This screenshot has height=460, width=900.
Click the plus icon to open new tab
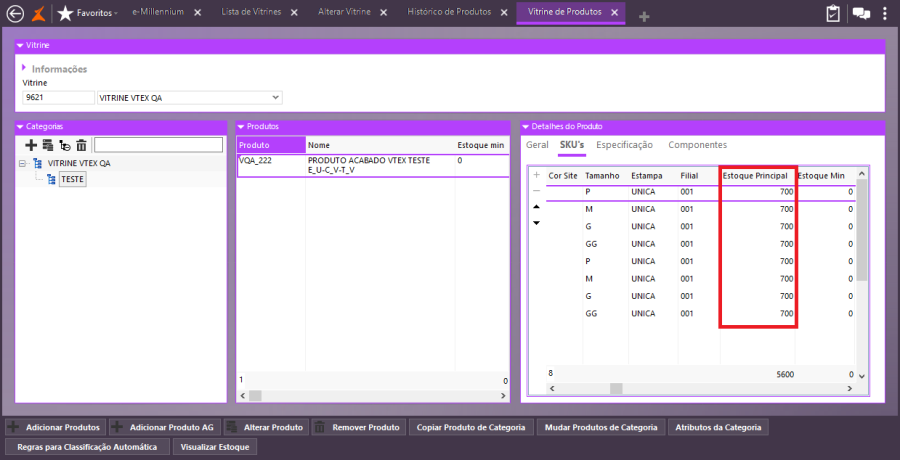point(644,16)
